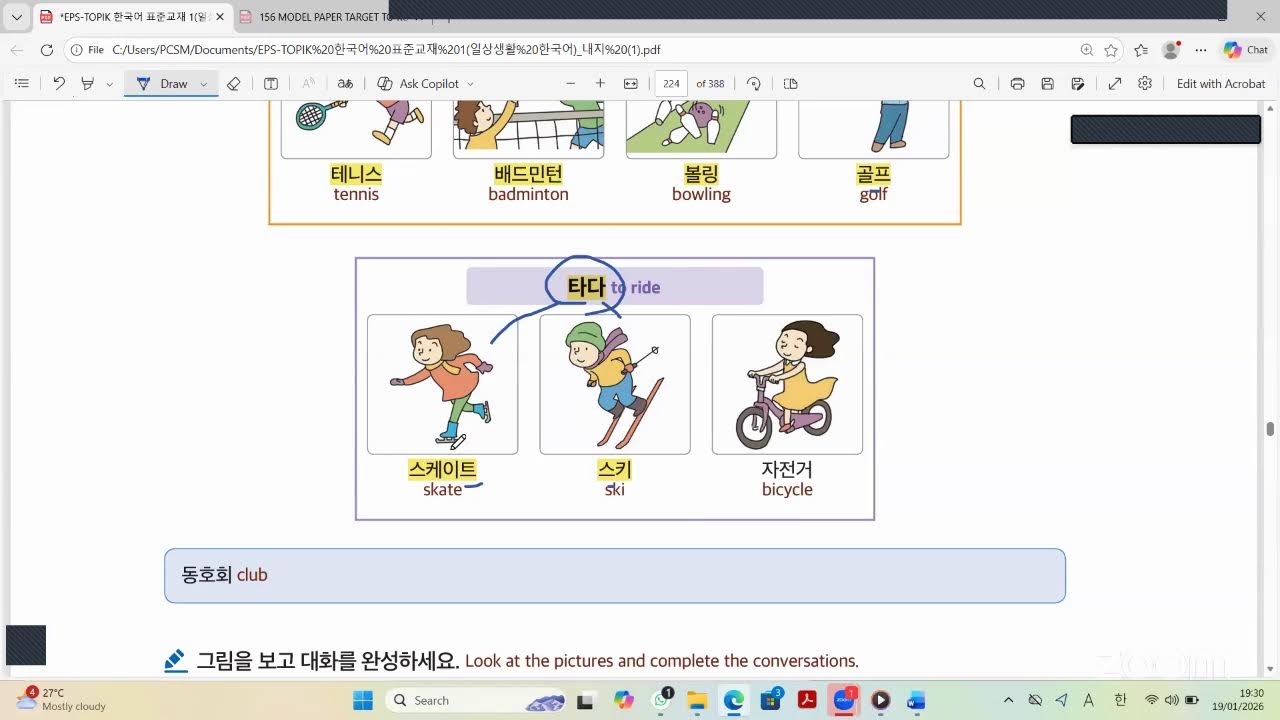Expand Ask Copilot dropdown arrow
This screenshot has width=1280, height=720.
(470, 84)
